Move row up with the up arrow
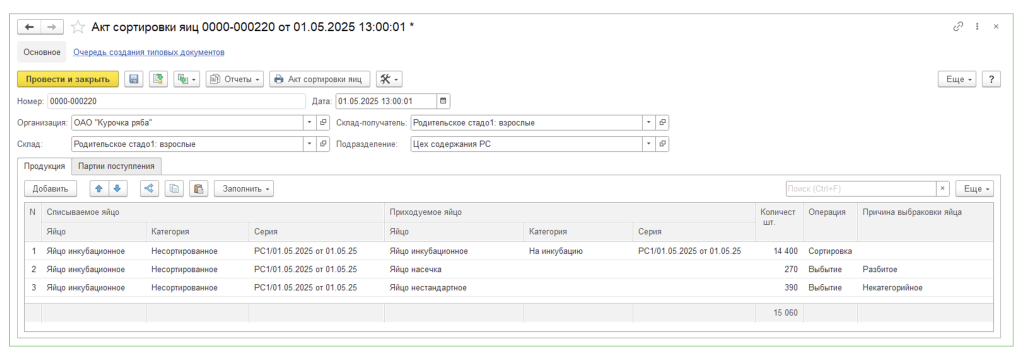Viewport: 1024px width, 361px height. pos(99,189)
